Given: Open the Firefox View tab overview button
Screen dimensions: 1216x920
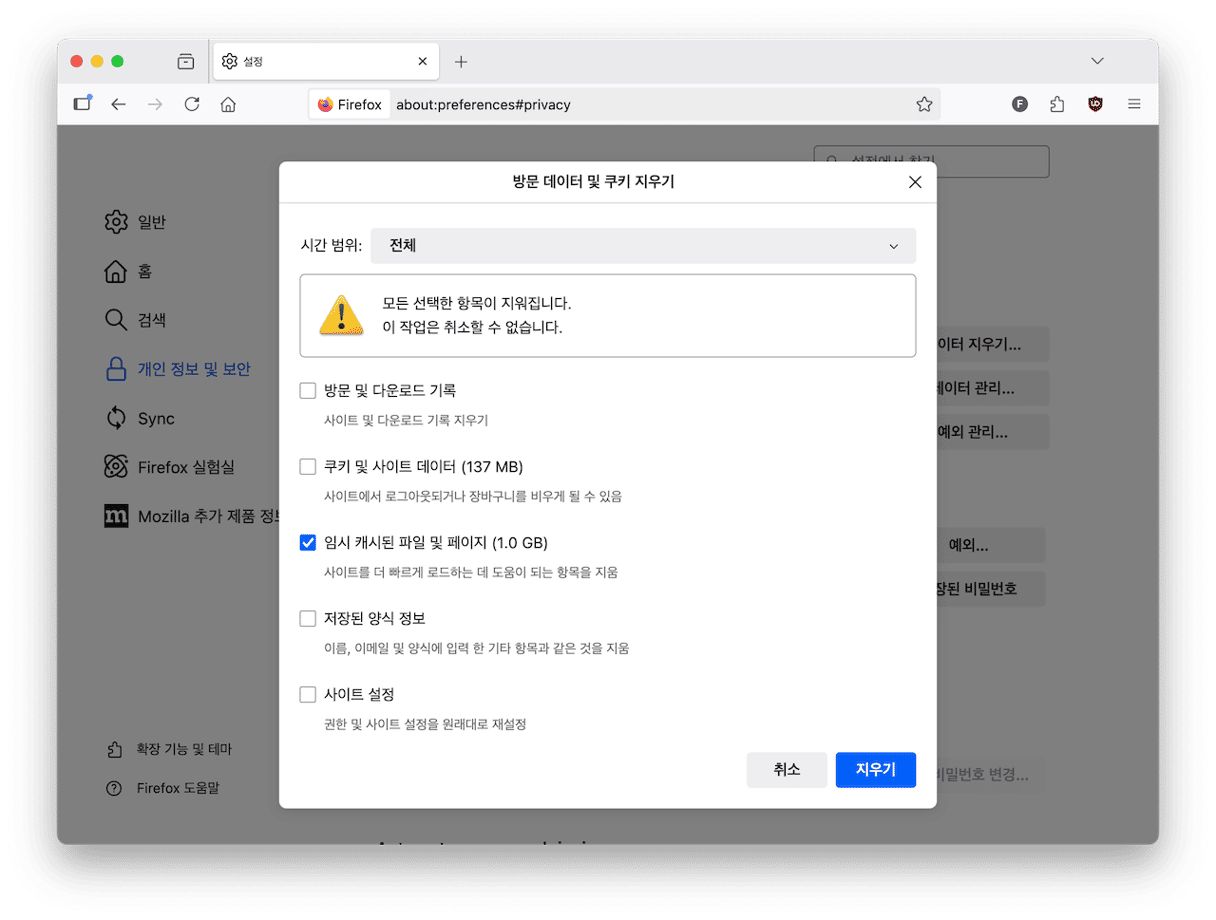Looking at the screenshot, I should click(x=186, y=62).
